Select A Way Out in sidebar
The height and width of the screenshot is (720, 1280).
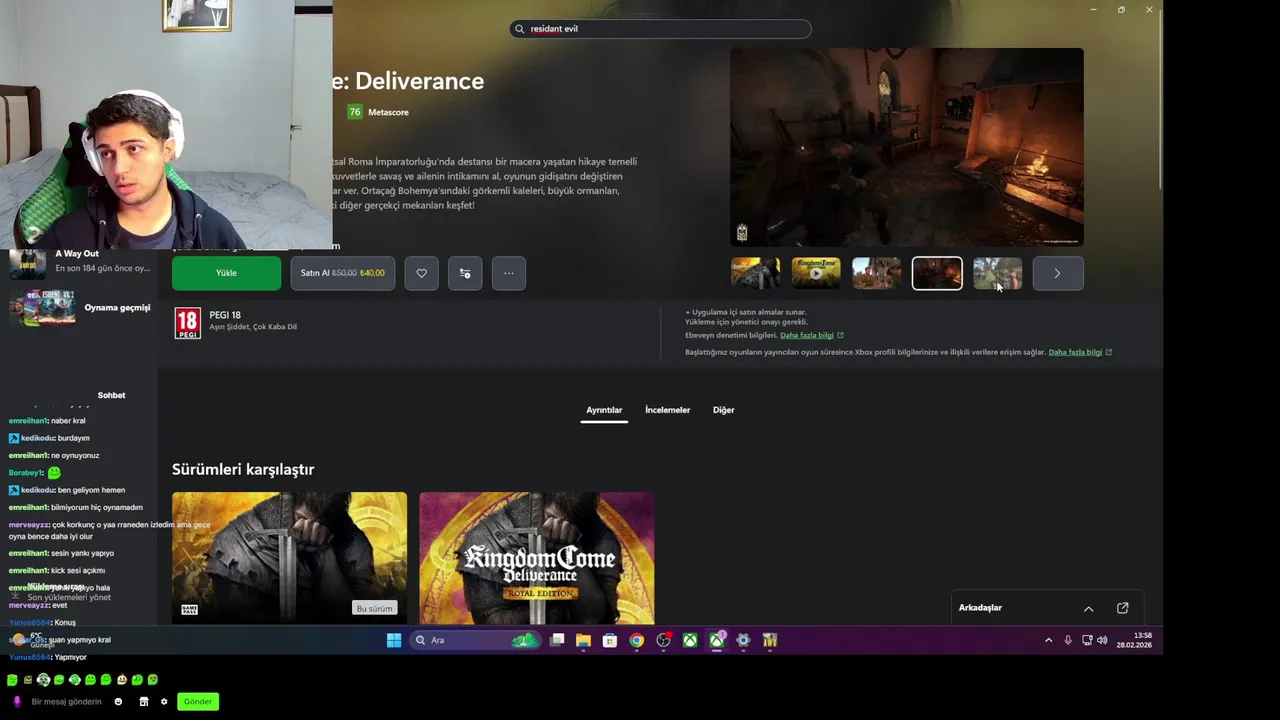pyautogui.click(x=80, y=262)
